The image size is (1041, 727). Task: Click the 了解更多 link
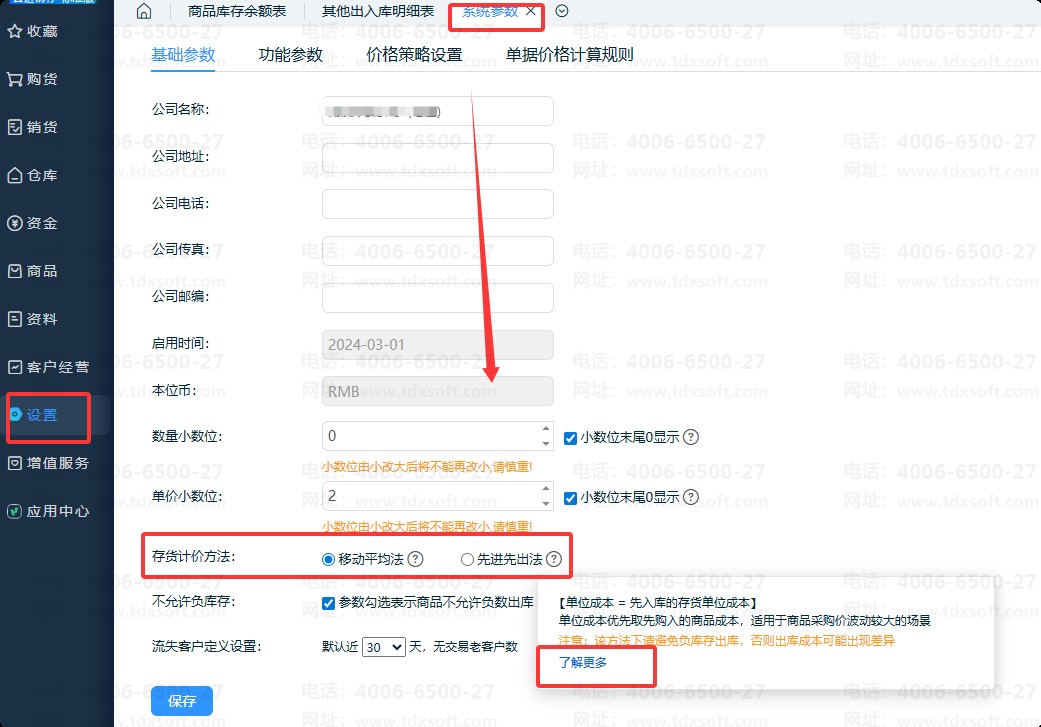pyautogui.click(x=583, y=662)
